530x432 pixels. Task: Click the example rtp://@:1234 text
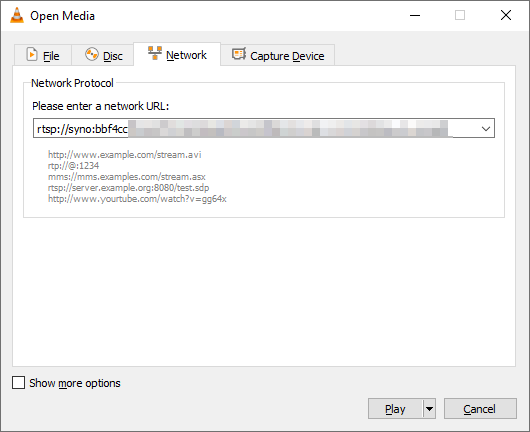[x=73, y=166]
